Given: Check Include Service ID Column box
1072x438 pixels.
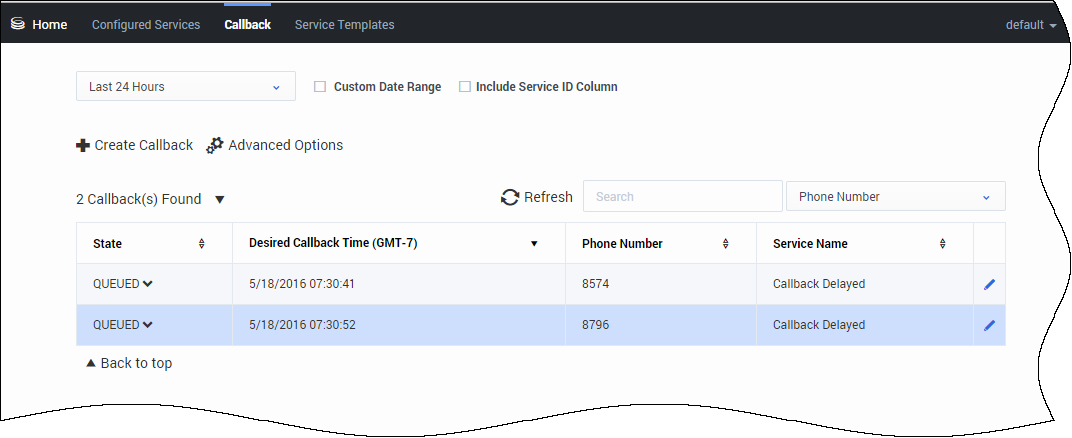Looking at the screenshot, I should [x=465, y=87].
